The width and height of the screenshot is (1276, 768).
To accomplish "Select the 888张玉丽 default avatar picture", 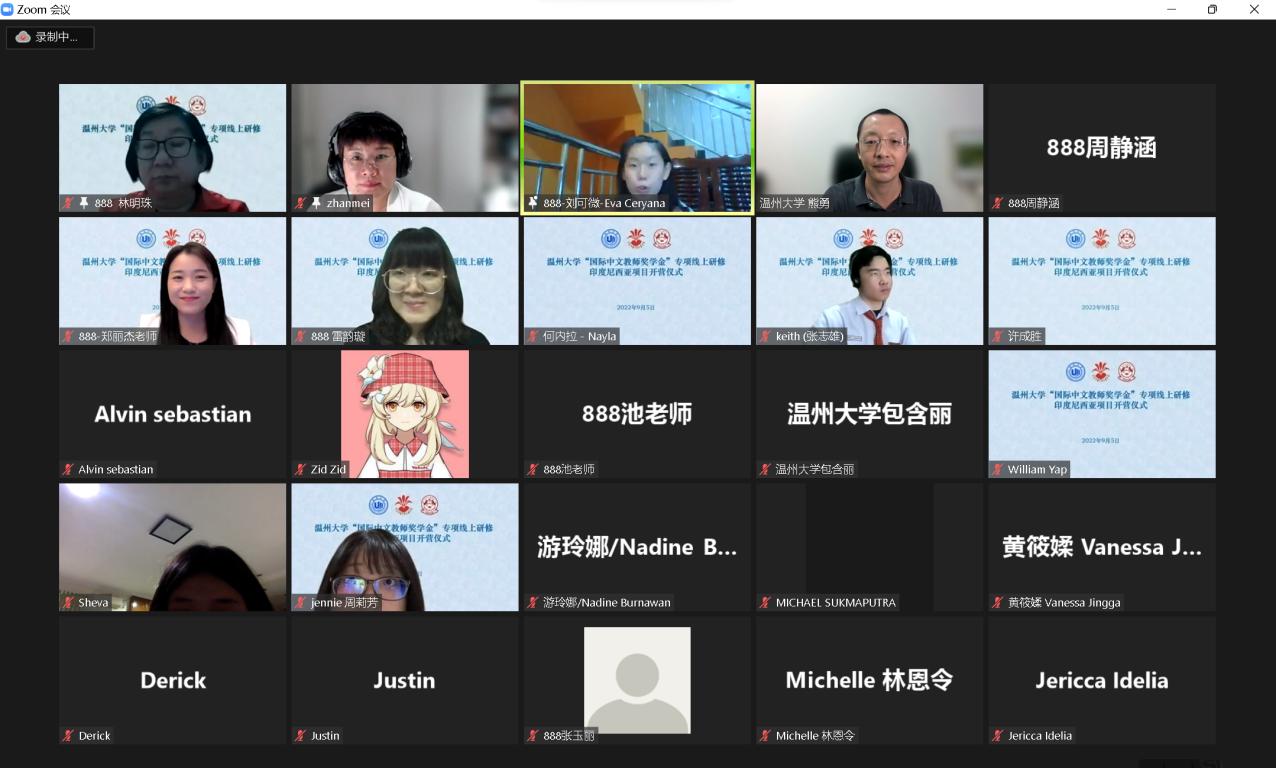I will pos(637,678).
